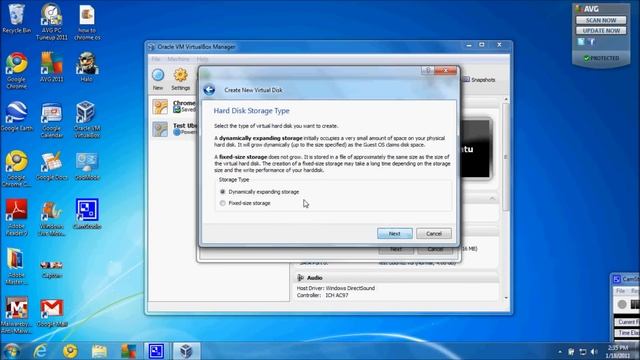640x360 pixels.
Task: Open the Capture desktop icon
Action: pyautogui.click(x=51, y=268)
